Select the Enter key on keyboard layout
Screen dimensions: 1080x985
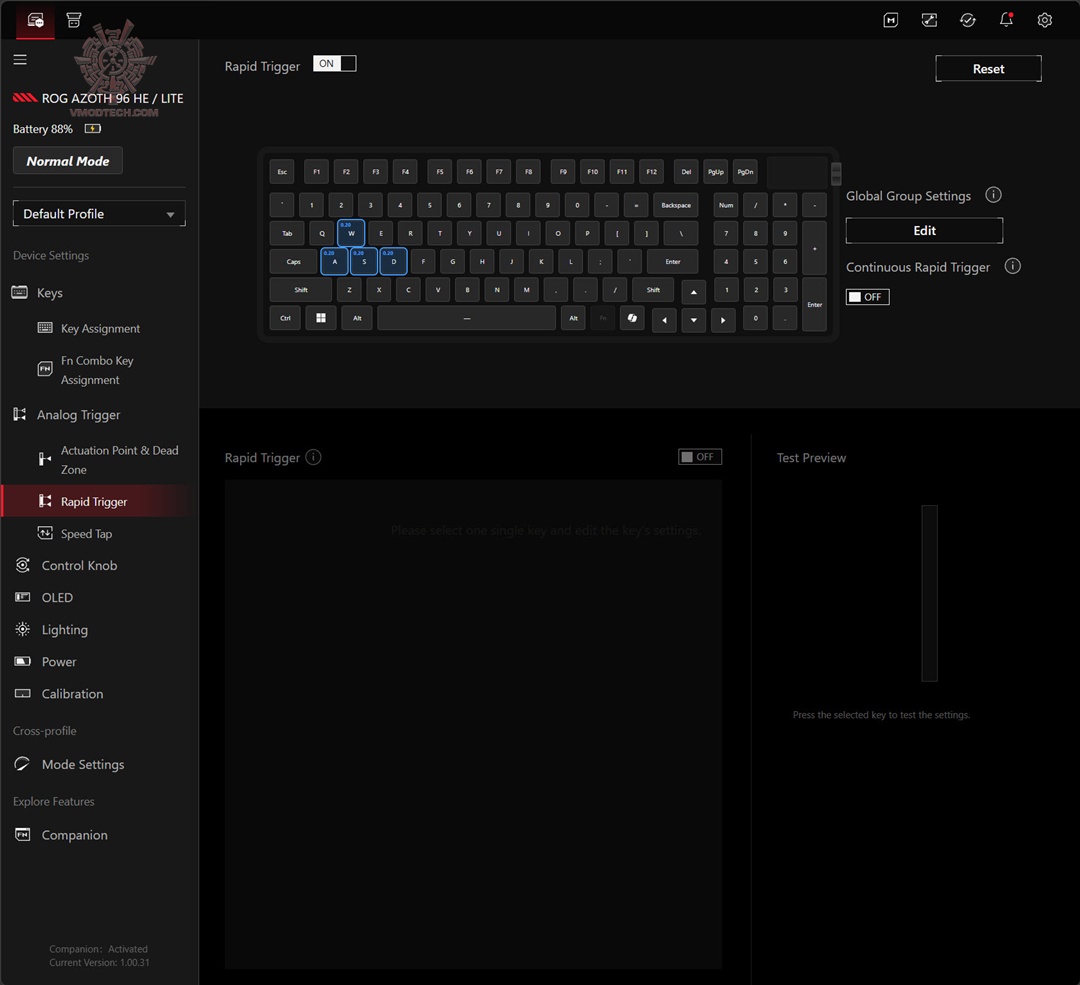coord(672,262)
